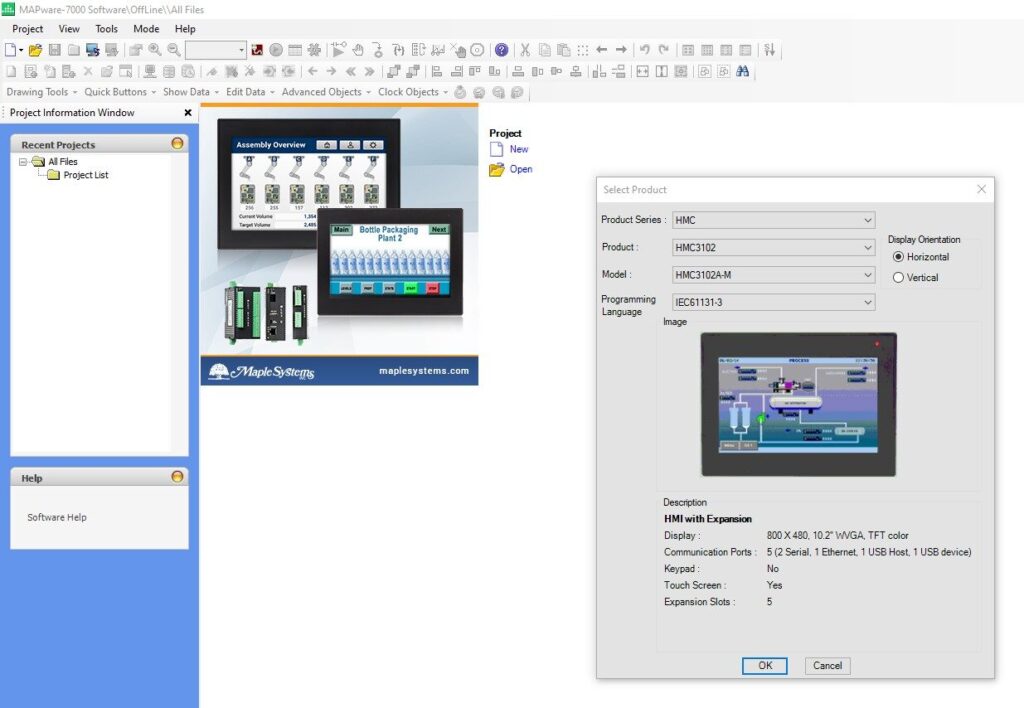Close the Project Information Window panel
The height and width of the screenshot is (708, 1024).
[188, 113]
